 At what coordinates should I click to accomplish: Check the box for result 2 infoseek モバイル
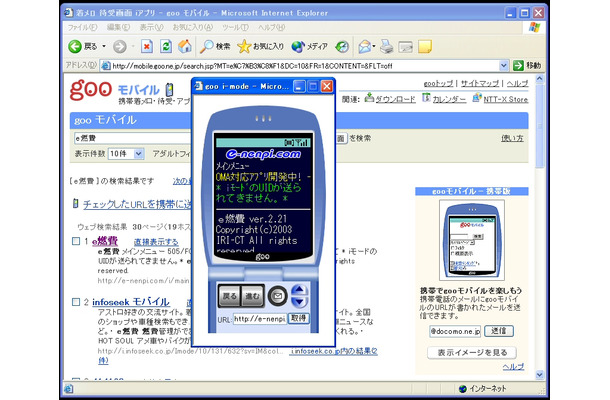[x=76, y=302]
